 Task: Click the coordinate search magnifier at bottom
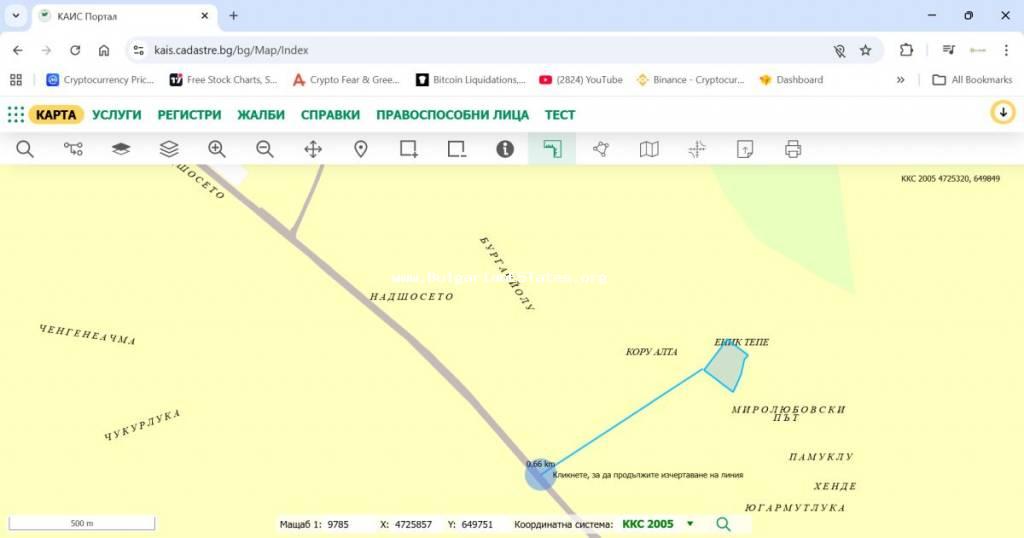723,524
